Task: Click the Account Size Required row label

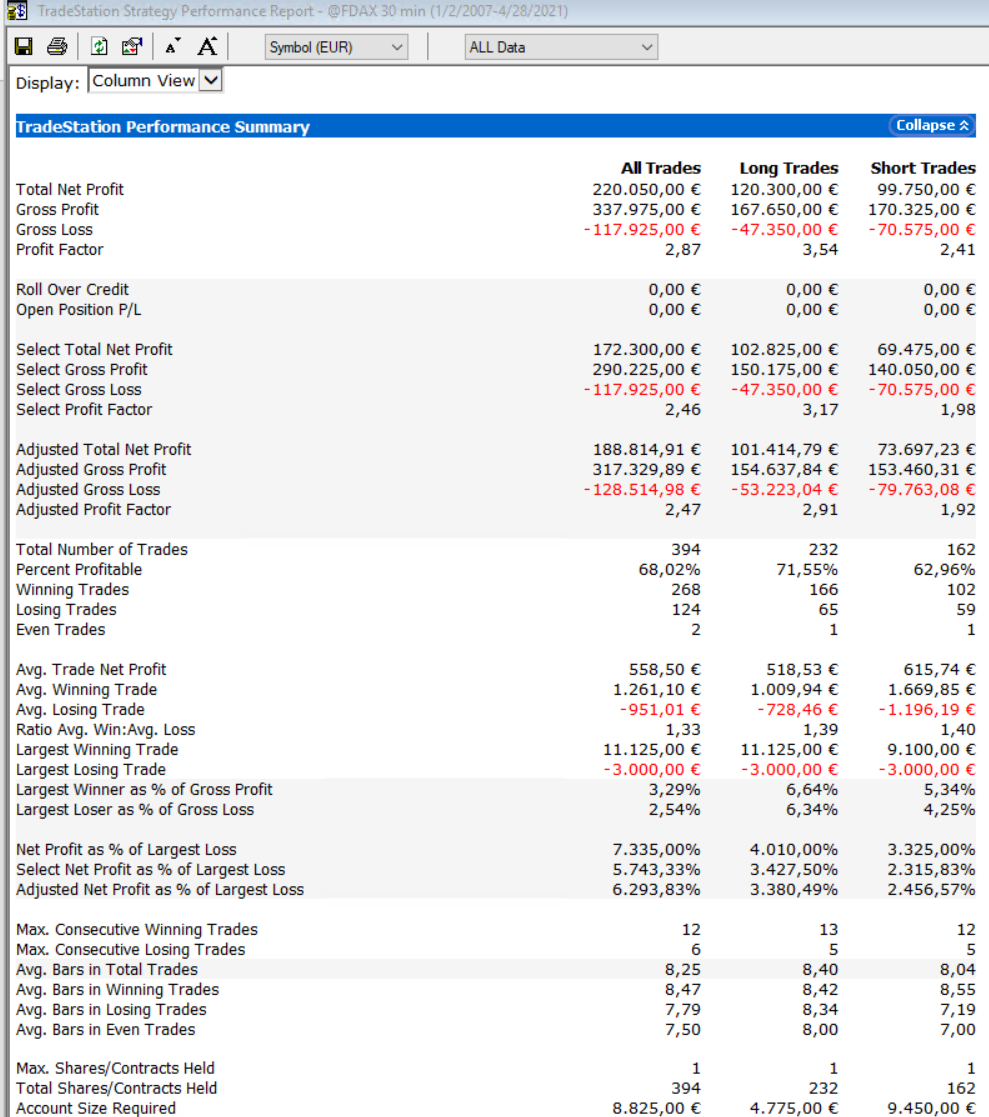Action: click(x=96, y=1108)
